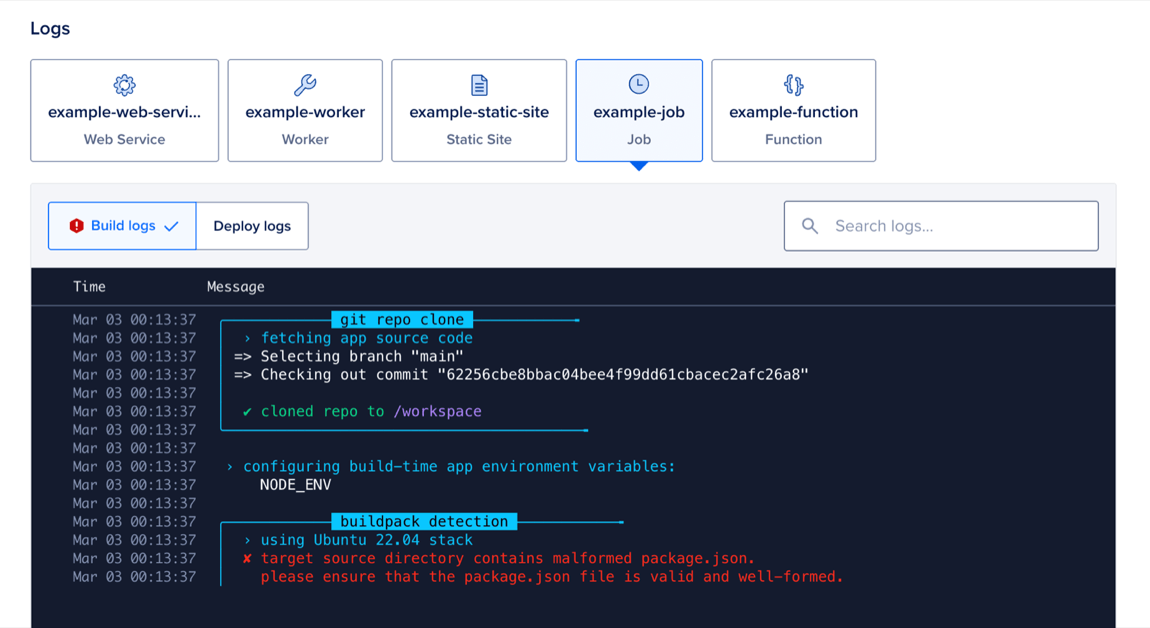Select the Build logs tab

[x=117, y=225]
